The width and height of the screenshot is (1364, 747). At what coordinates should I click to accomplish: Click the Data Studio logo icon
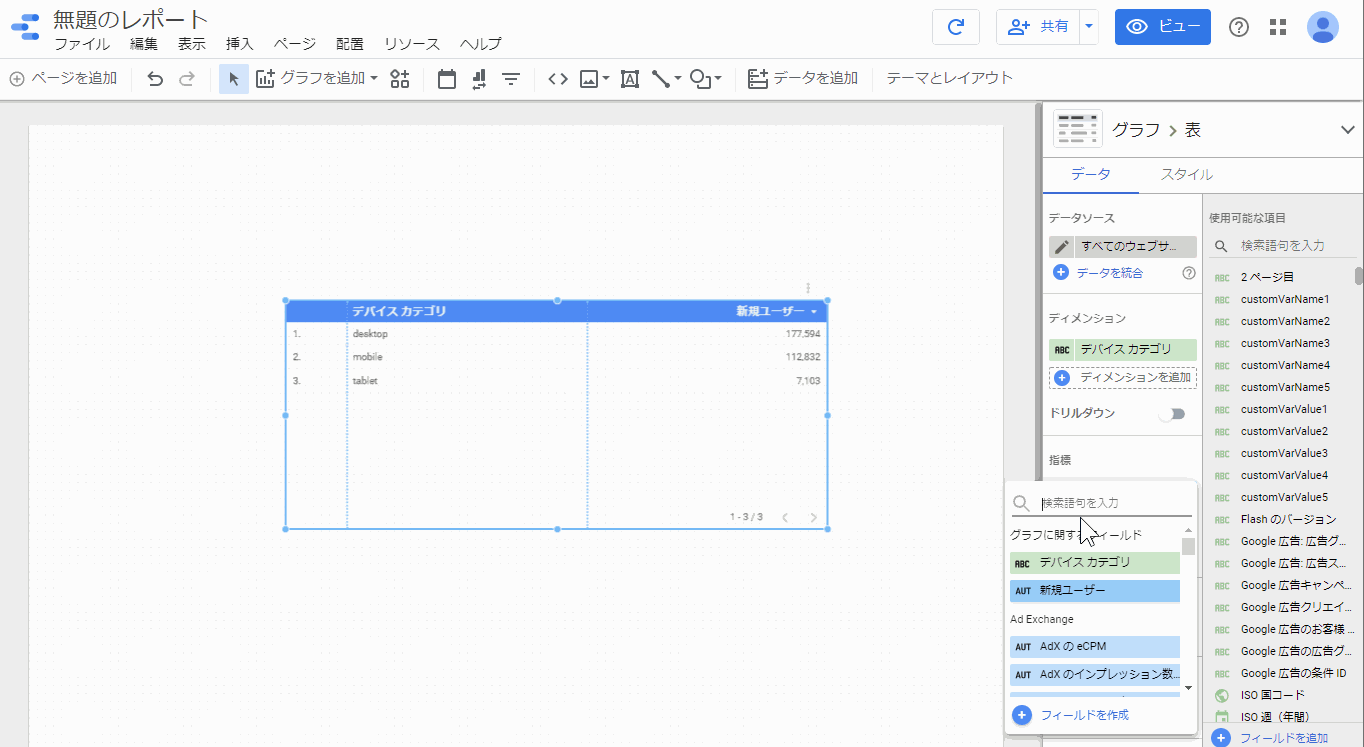coord(25,27)
